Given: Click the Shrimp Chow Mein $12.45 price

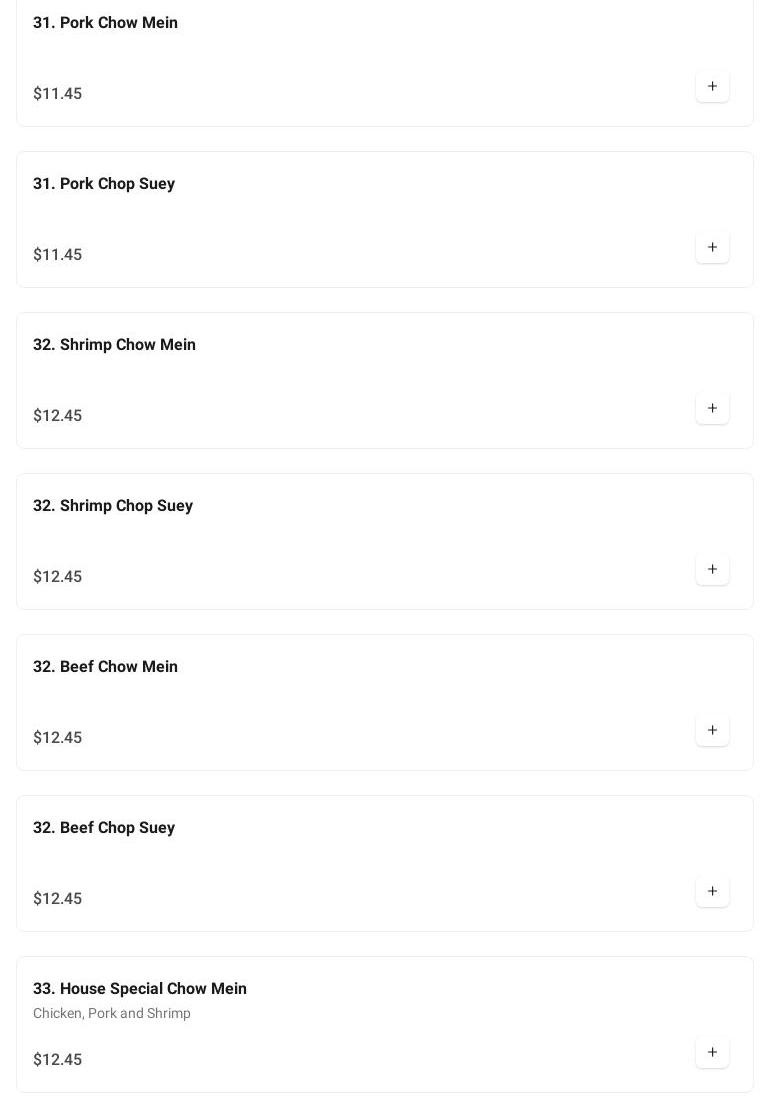Looking at the screenshot, I should tap(58, 416).
